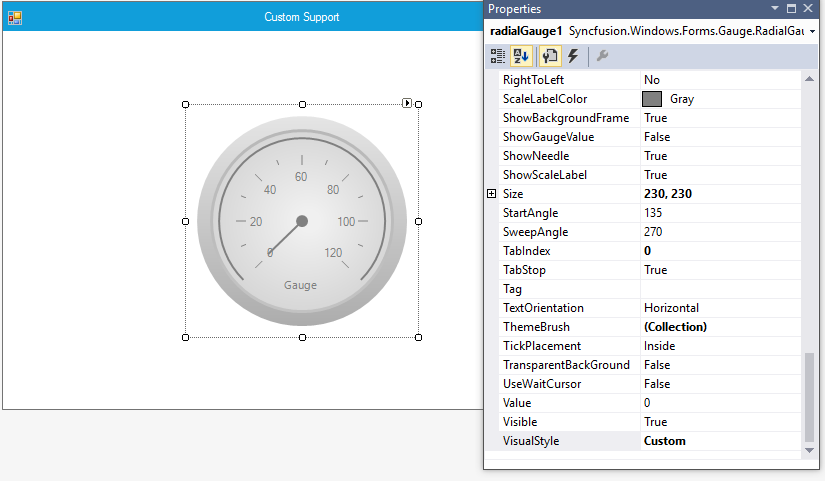Viewport: 825px width, 481px height.
Task: Close the Properties panel
Action: click(808, 8)
